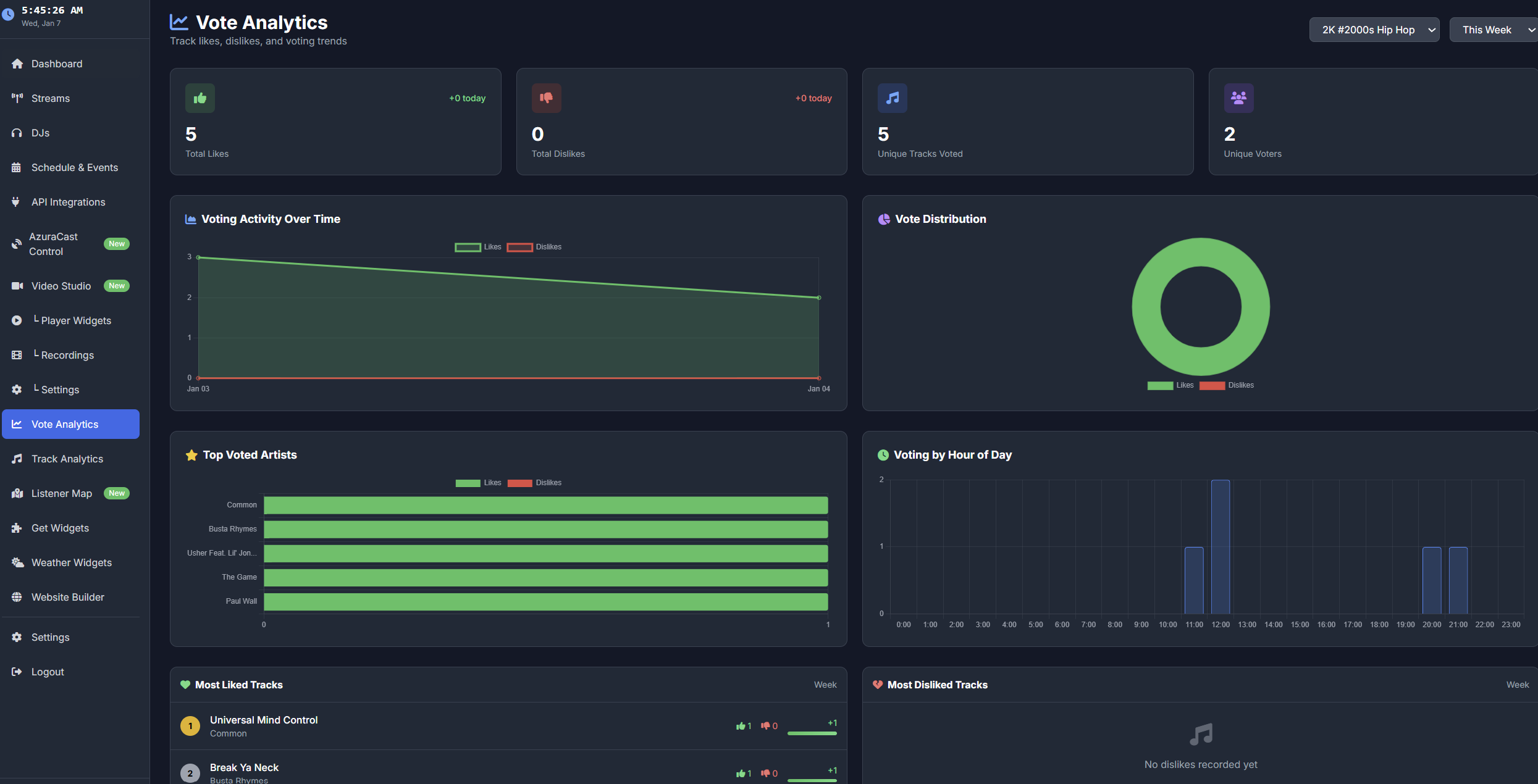
Task: Click the Weather Widgets cloud icon
Action: (x=17, y=562)
